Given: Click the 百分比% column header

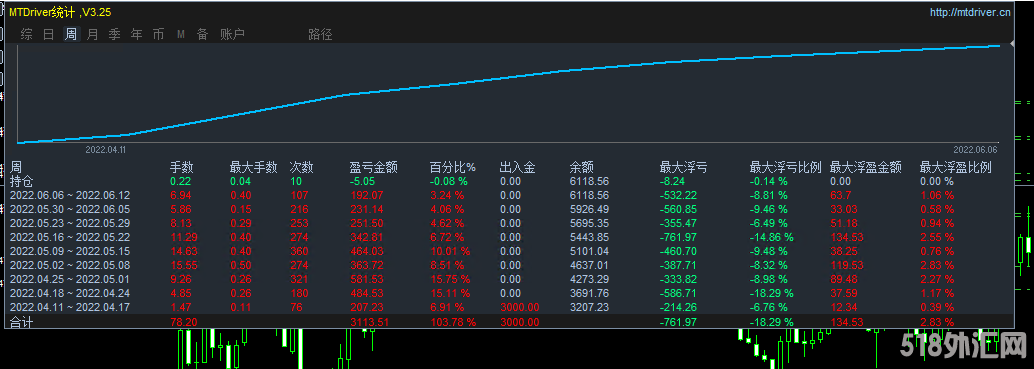Looking at the screenshot, I should coord(452,167).
